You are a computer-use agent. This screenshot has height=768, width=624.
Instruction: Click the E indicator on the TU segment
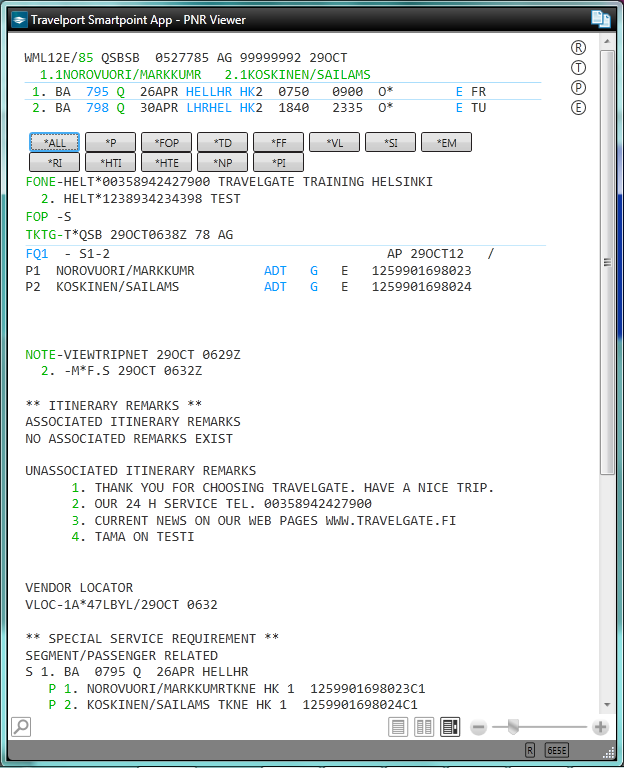click(x=459, y=108)
